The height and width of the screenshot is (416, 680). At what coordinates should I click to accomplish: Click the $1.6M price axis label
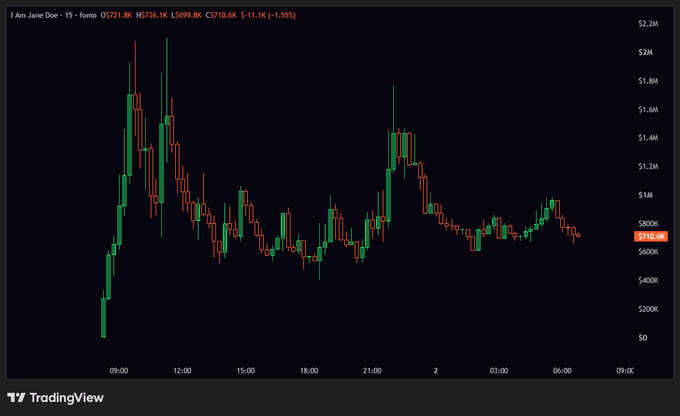click(x=648, y=109)
